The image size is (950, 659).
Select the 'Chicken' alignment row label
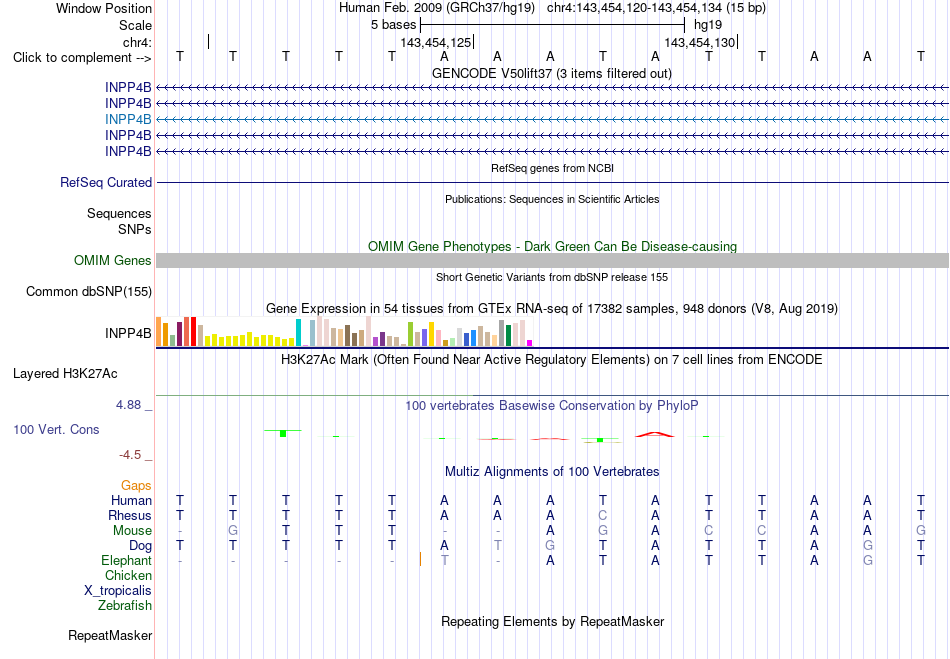(x=128, y=575)
